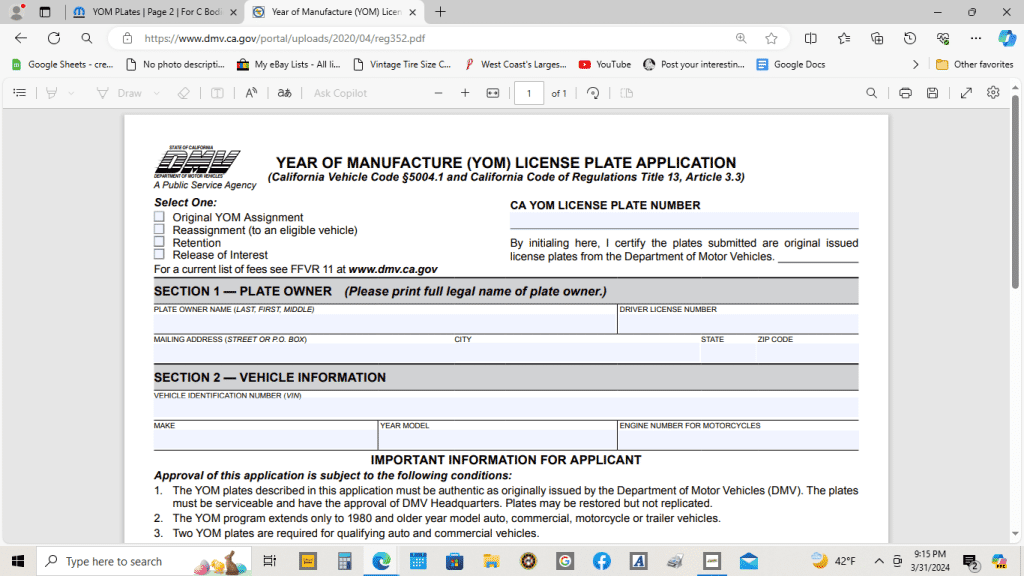Screen dimensions: 1024x576
Task: Save the PDF document
Action: point(933,92)
